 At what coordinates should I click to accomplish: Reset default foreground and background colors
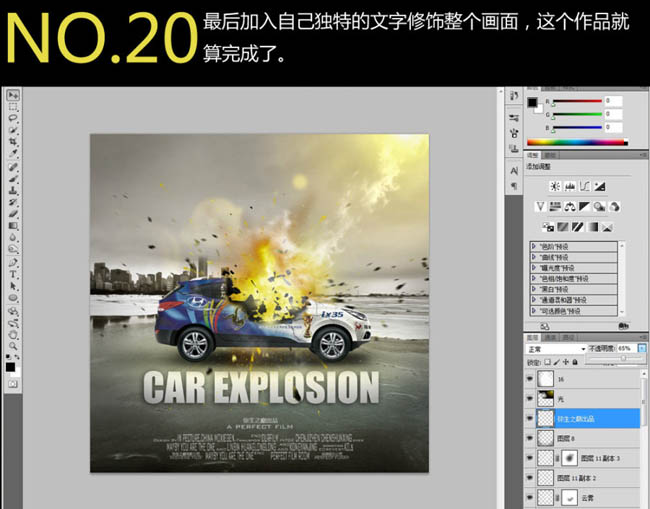[8, 356]
